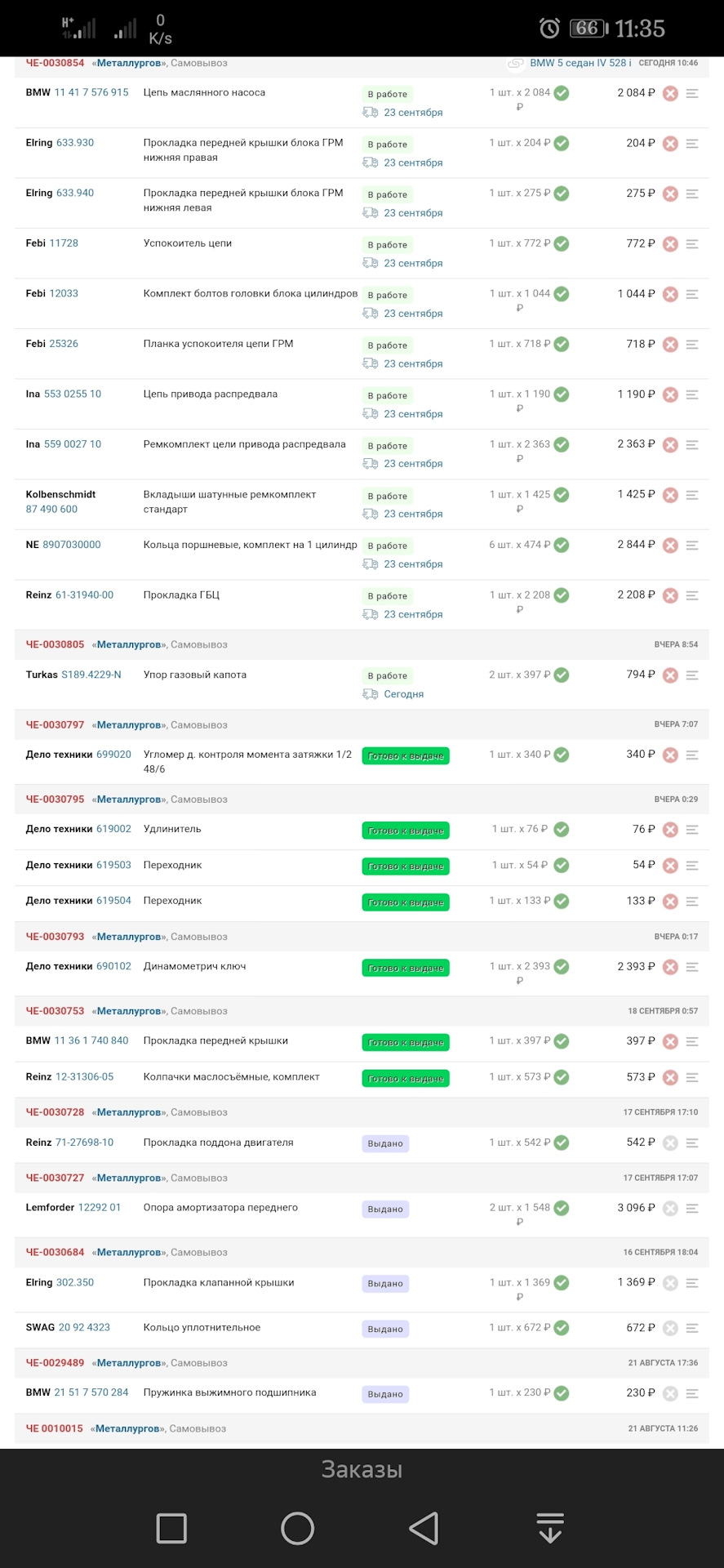Cancel the Turkas gas strut order item
Viewport: 724px width, 1568px height.
670,675
